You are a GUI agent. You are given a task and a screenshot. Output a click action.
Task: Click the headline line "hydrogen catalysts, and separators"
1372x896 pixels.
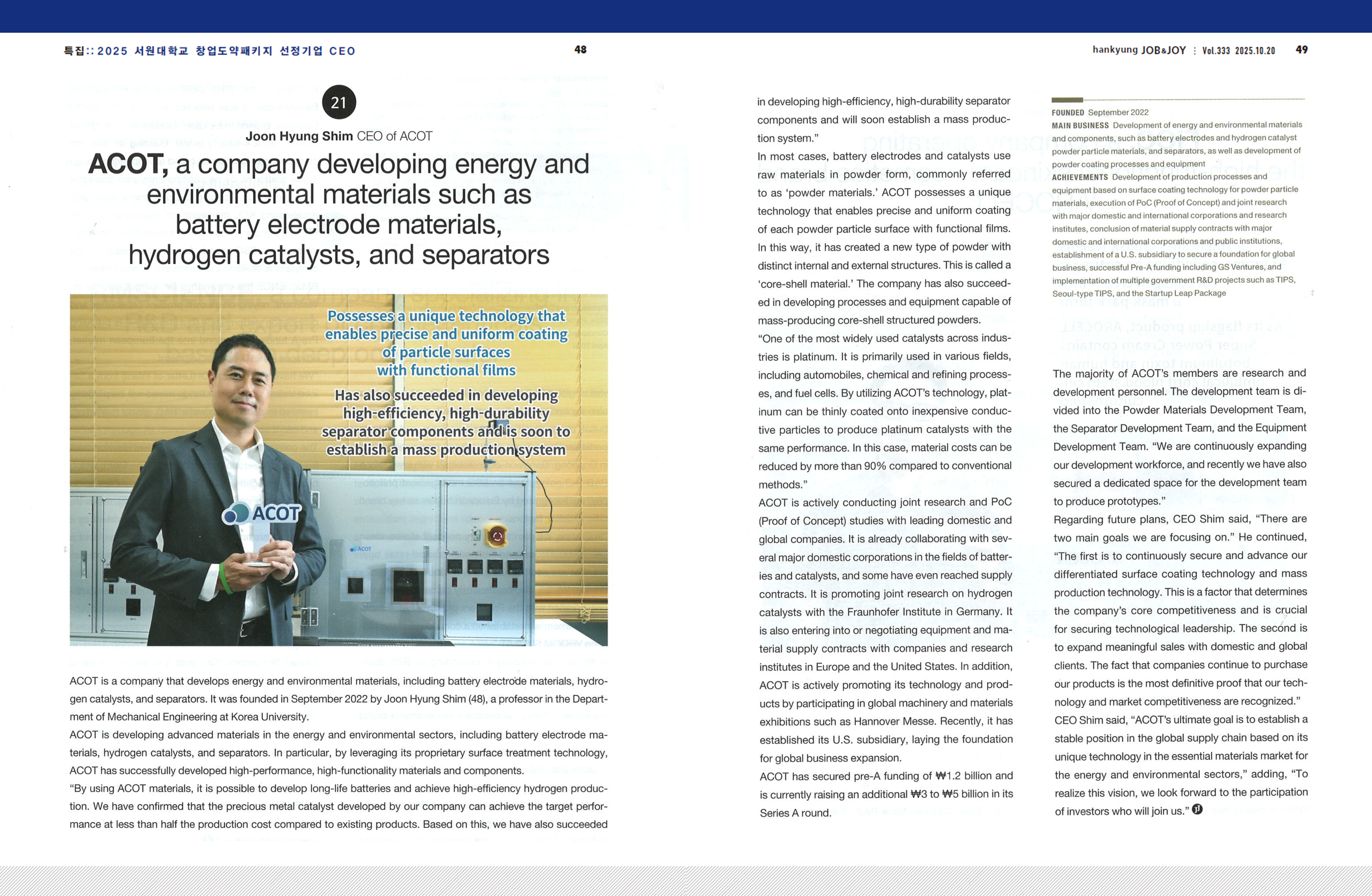pos(339,255)
